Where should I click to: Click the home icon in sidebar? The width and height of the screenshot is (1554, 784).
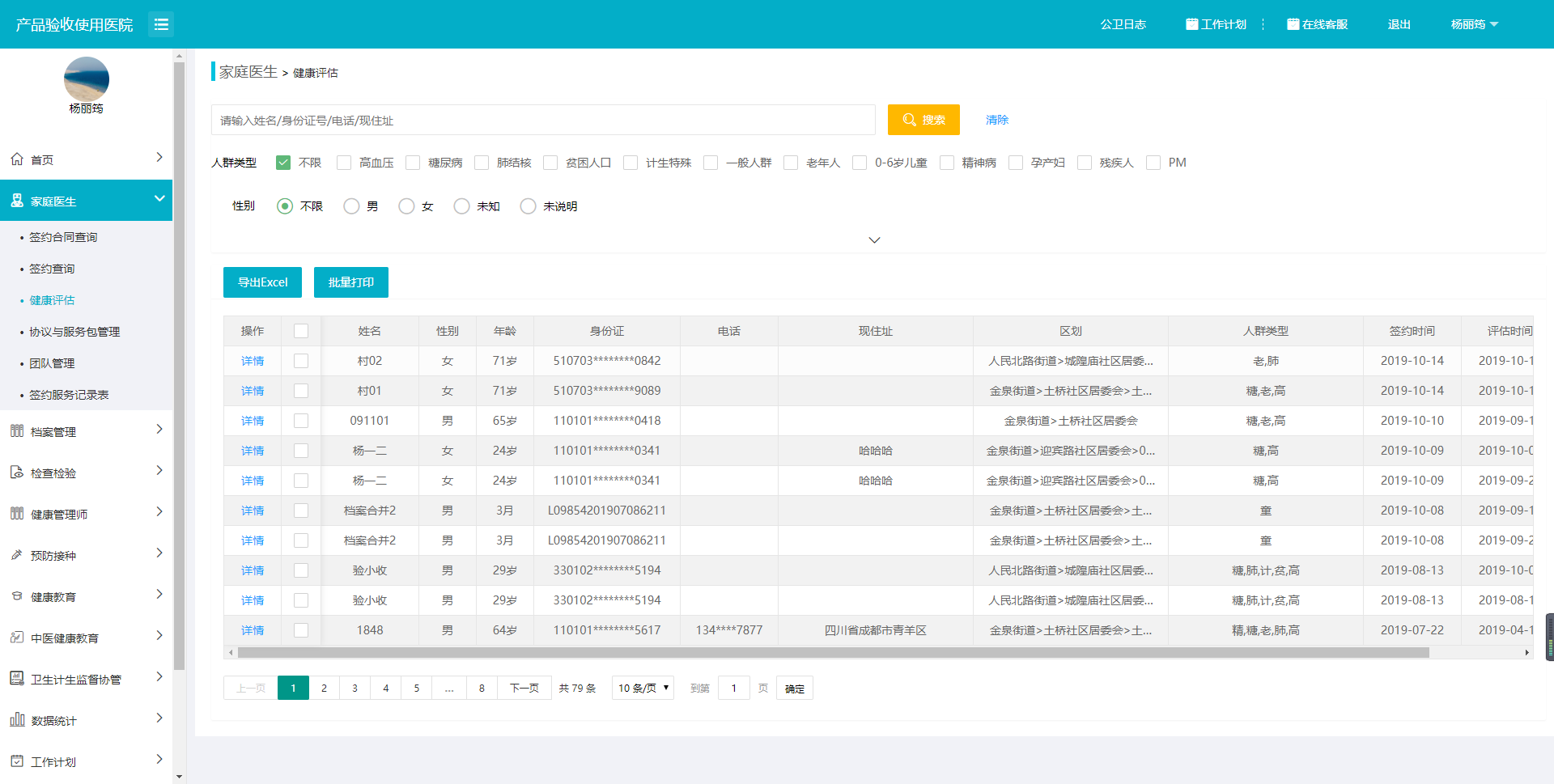pyautogui.click(x=17, y=159)
